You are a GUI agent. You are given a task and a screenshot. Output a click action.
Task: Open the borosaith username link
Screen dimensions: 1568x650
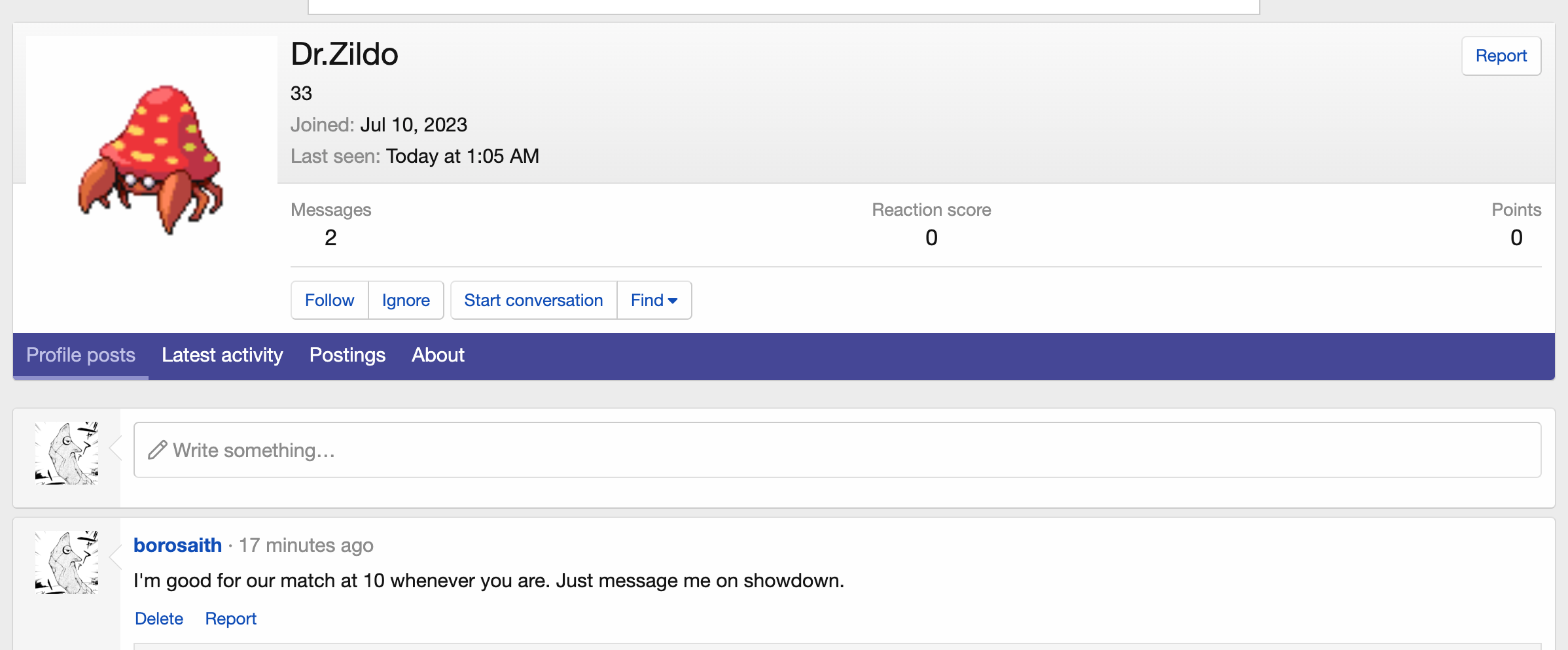tap(177, 545)
